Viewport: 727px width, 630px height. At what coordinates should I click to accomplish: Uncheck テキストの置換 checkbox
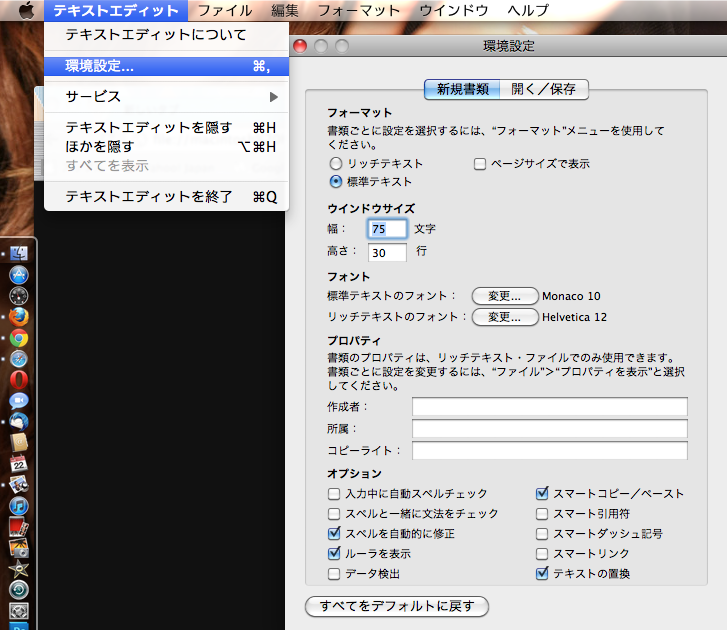[542, 574]
